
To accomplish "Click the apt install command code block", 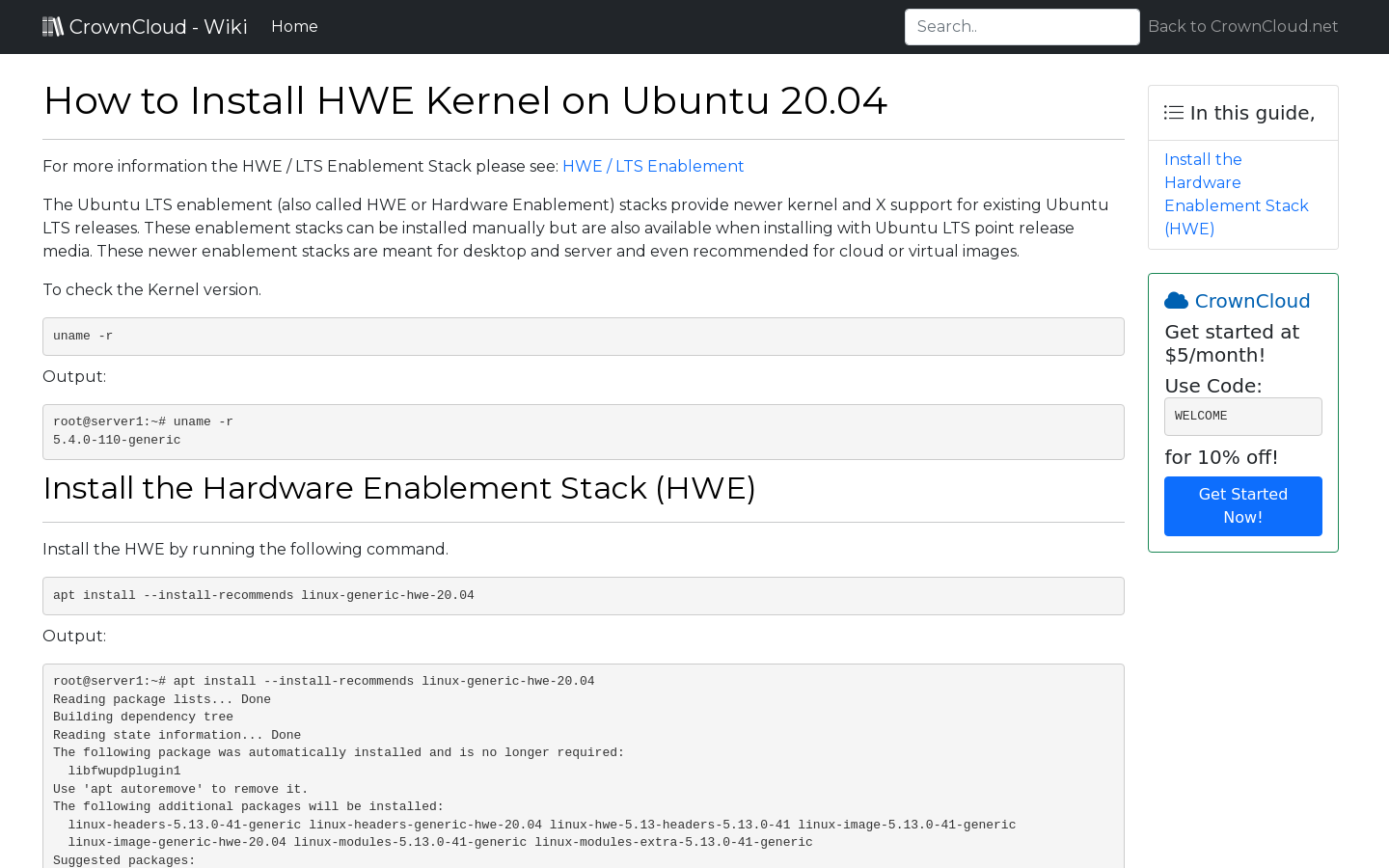I will pos(583,595).
